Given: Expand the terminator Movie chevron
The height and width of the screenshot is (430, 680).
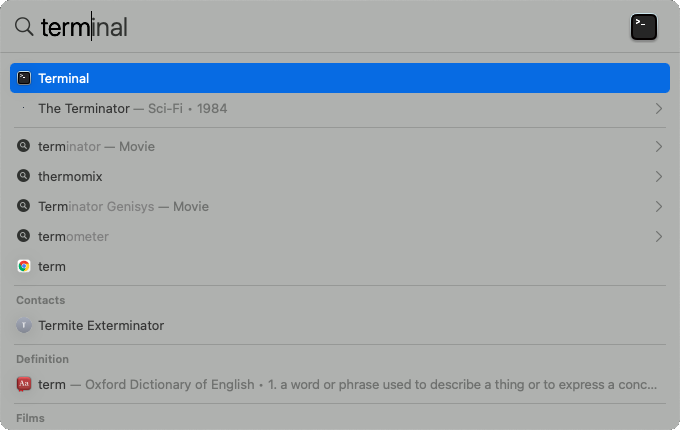Looking at the screenshot, I should (659, 147).
